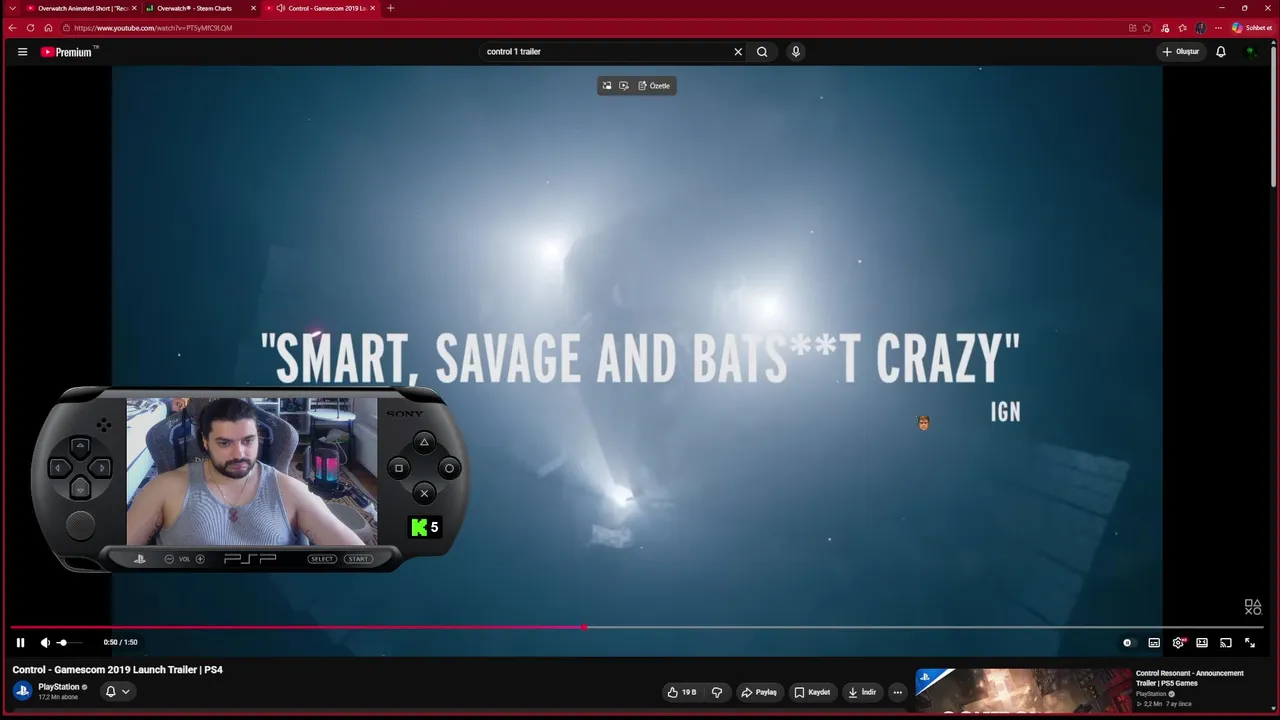Switch to Overwatch Animated Short tab
This screenshot has height=720, width=1280.
(80, 8)
